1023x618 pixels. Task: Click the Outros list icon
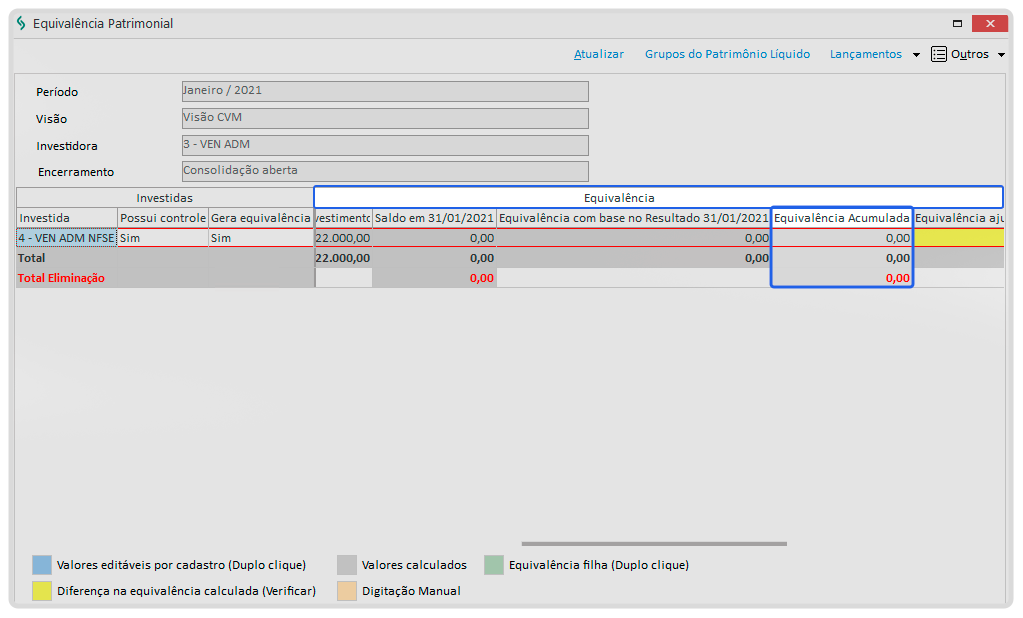tap(938, 54)
